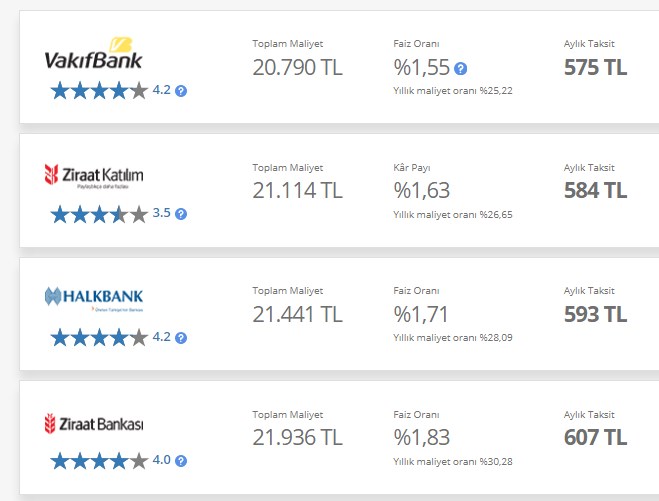Select Ziraat Katılım total cost 21.114 TL
The image size is (659, 501).
click(x=298, y=190)
